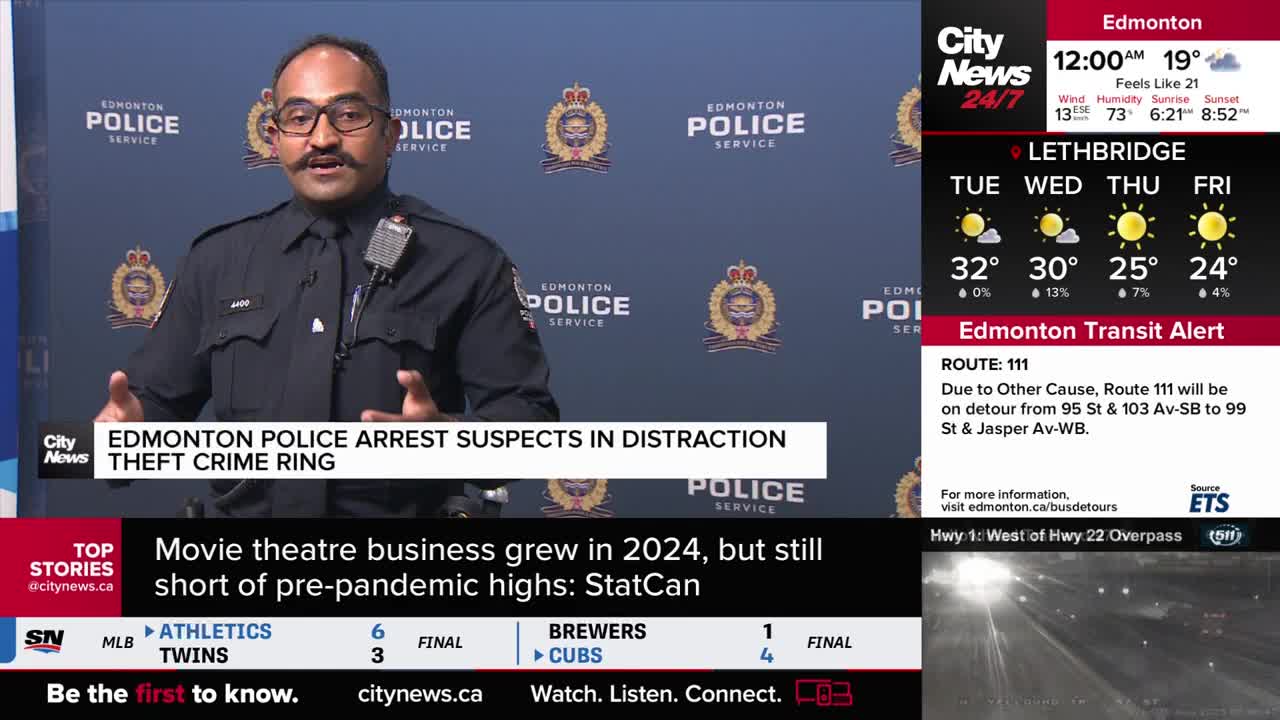Click the Feels Like 21 text
The height and width of the screenshot is (720, 1280).
tap(1156, 84)
